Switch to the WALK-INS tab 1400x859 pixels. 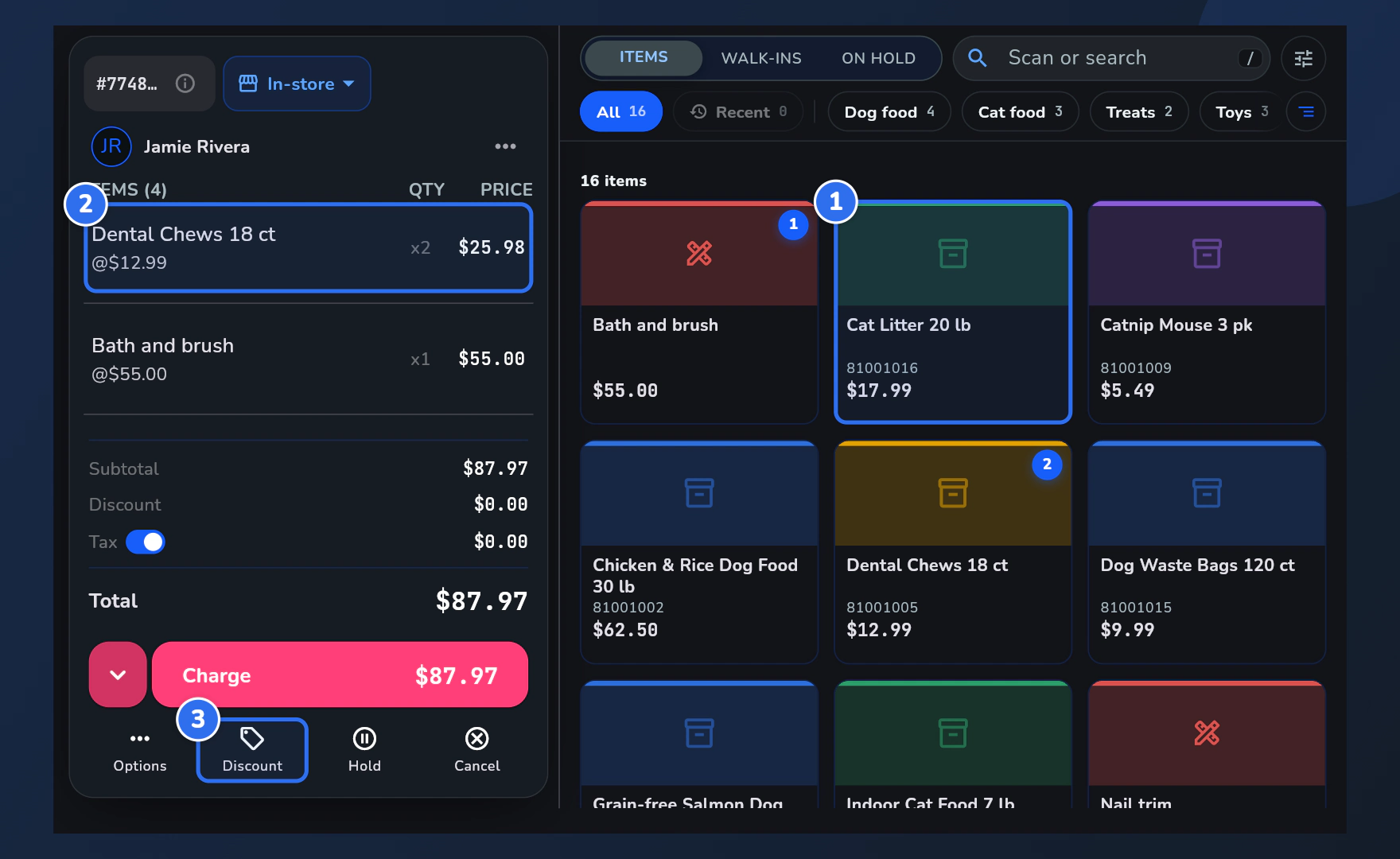761,58
